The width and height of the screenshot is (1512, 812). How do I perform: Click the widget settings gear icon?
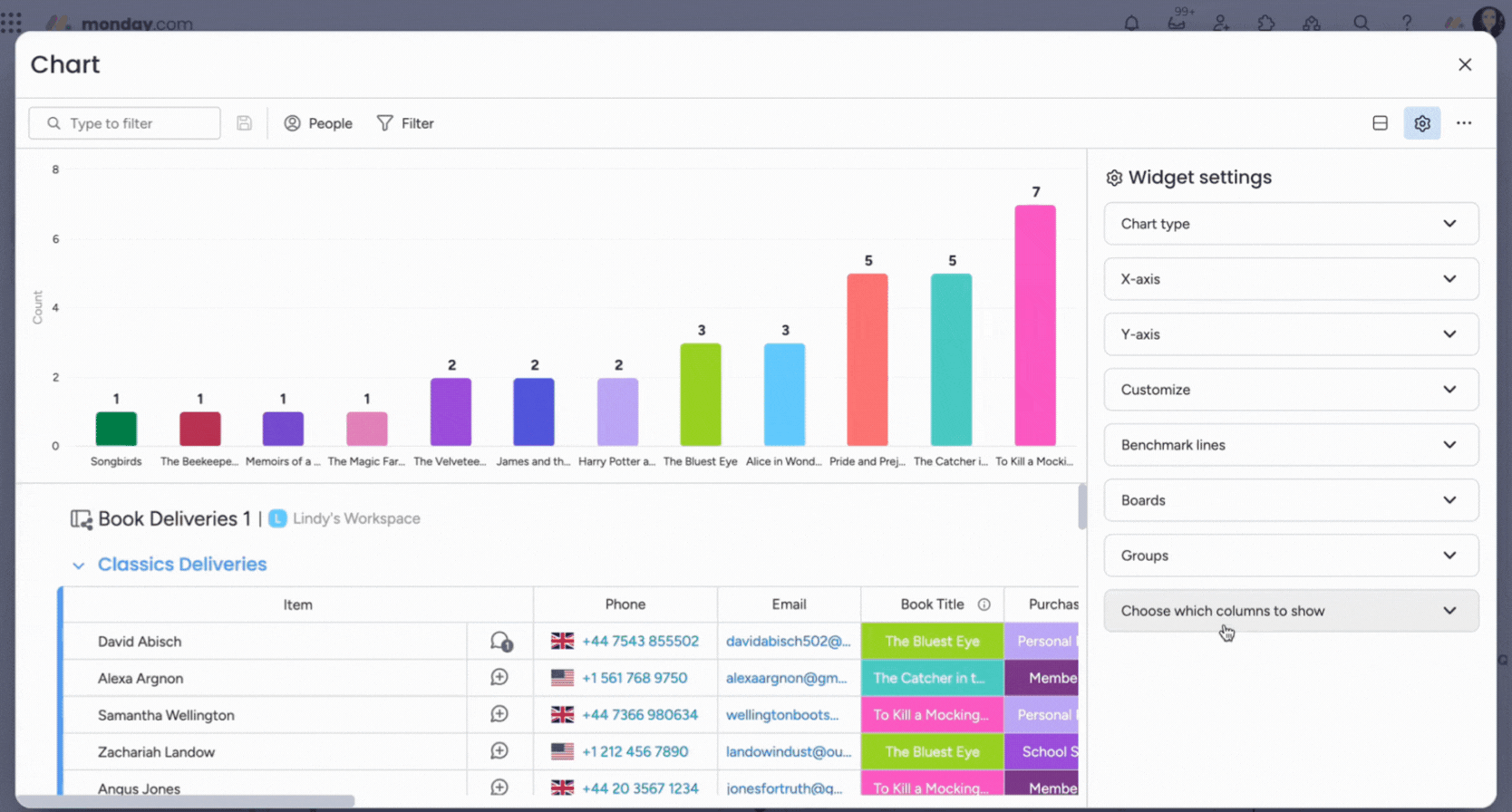[1421, 123]
